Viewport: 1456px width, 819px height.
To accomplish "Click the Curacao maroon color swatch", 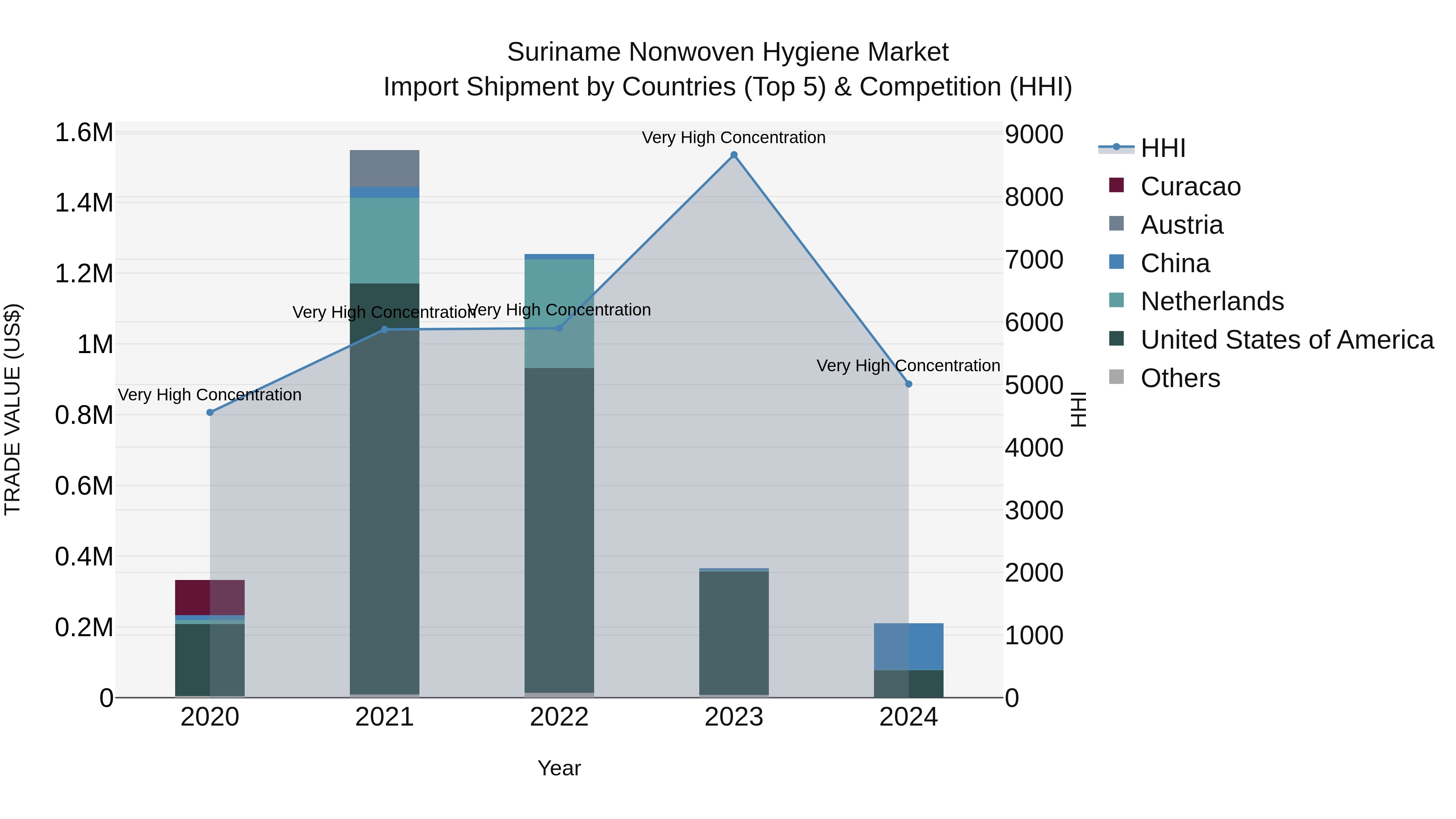I will (1116, 185).
